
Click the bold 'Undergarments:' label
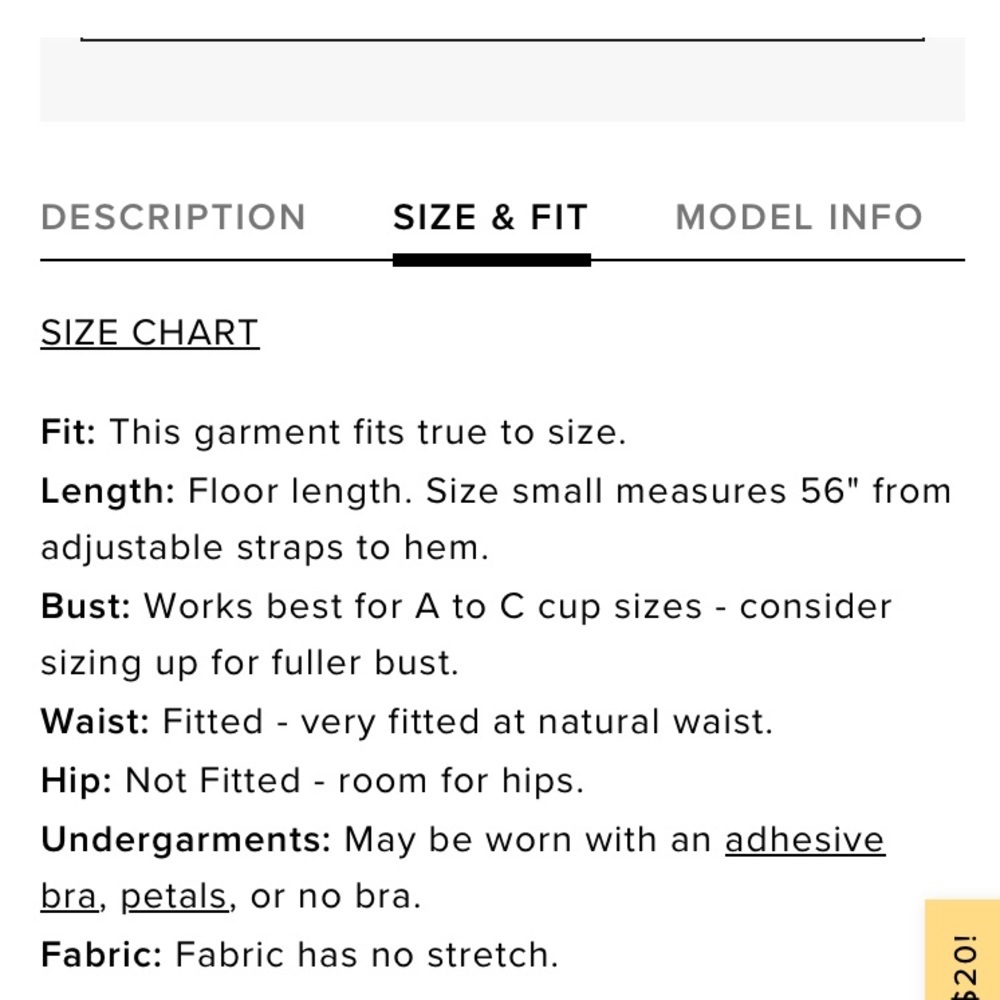click(186, 840)
